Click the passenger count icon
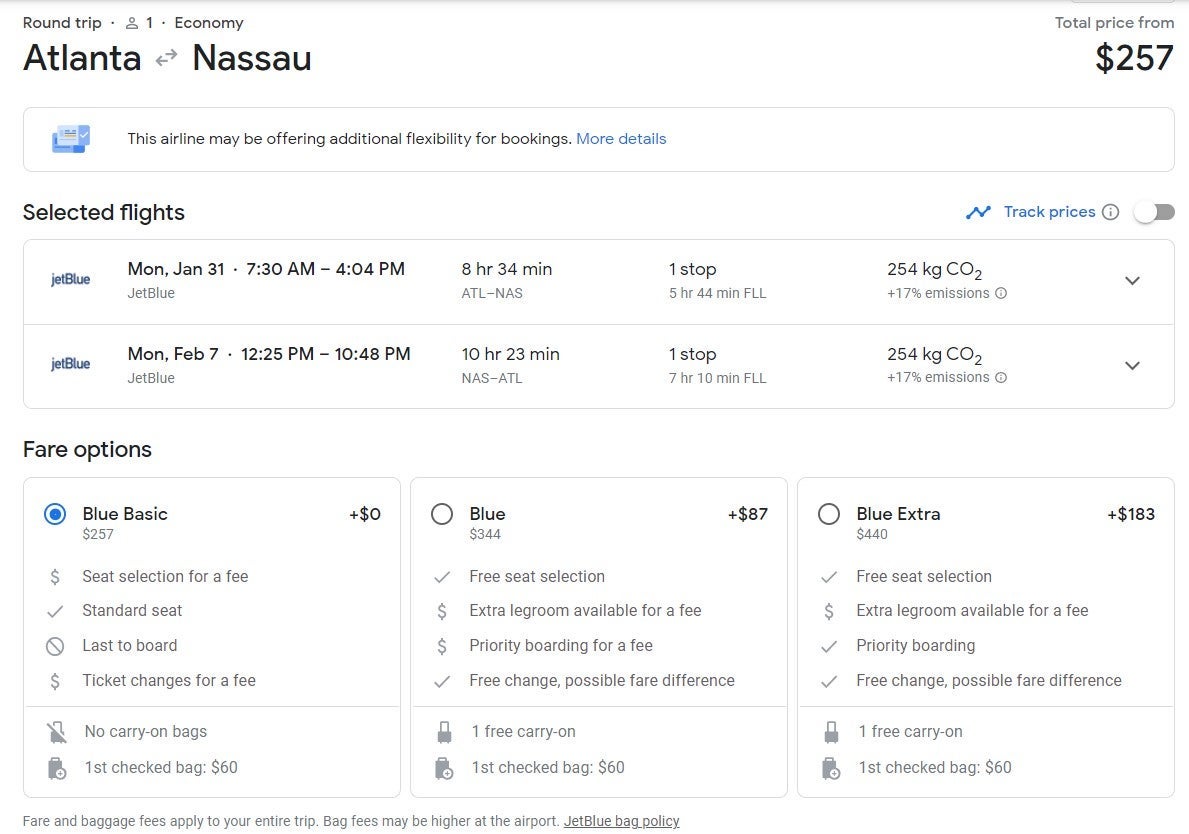Screen dimensions: 1189x834 pos(132,23)
